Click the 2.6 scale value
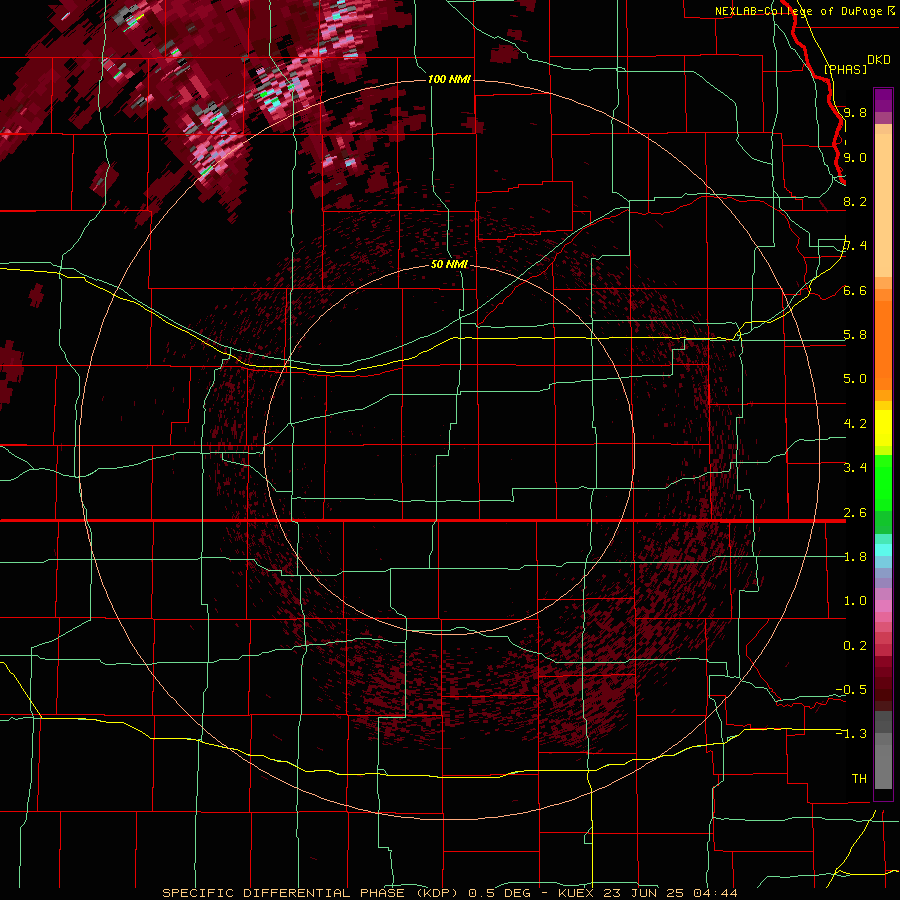The height and width of the screenshot is (900, 900). [x=855, y=513]
